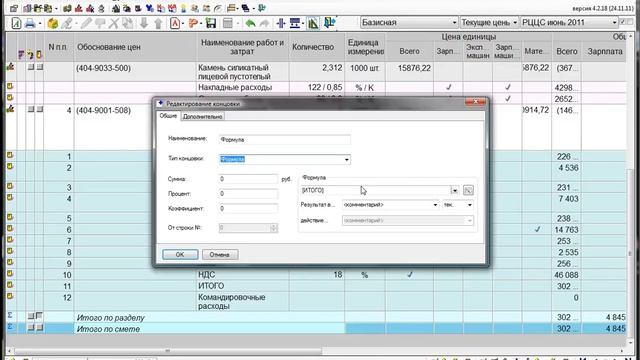Click the Процент input field
Viewport: 640px width, 360px height.
point(248,193)
